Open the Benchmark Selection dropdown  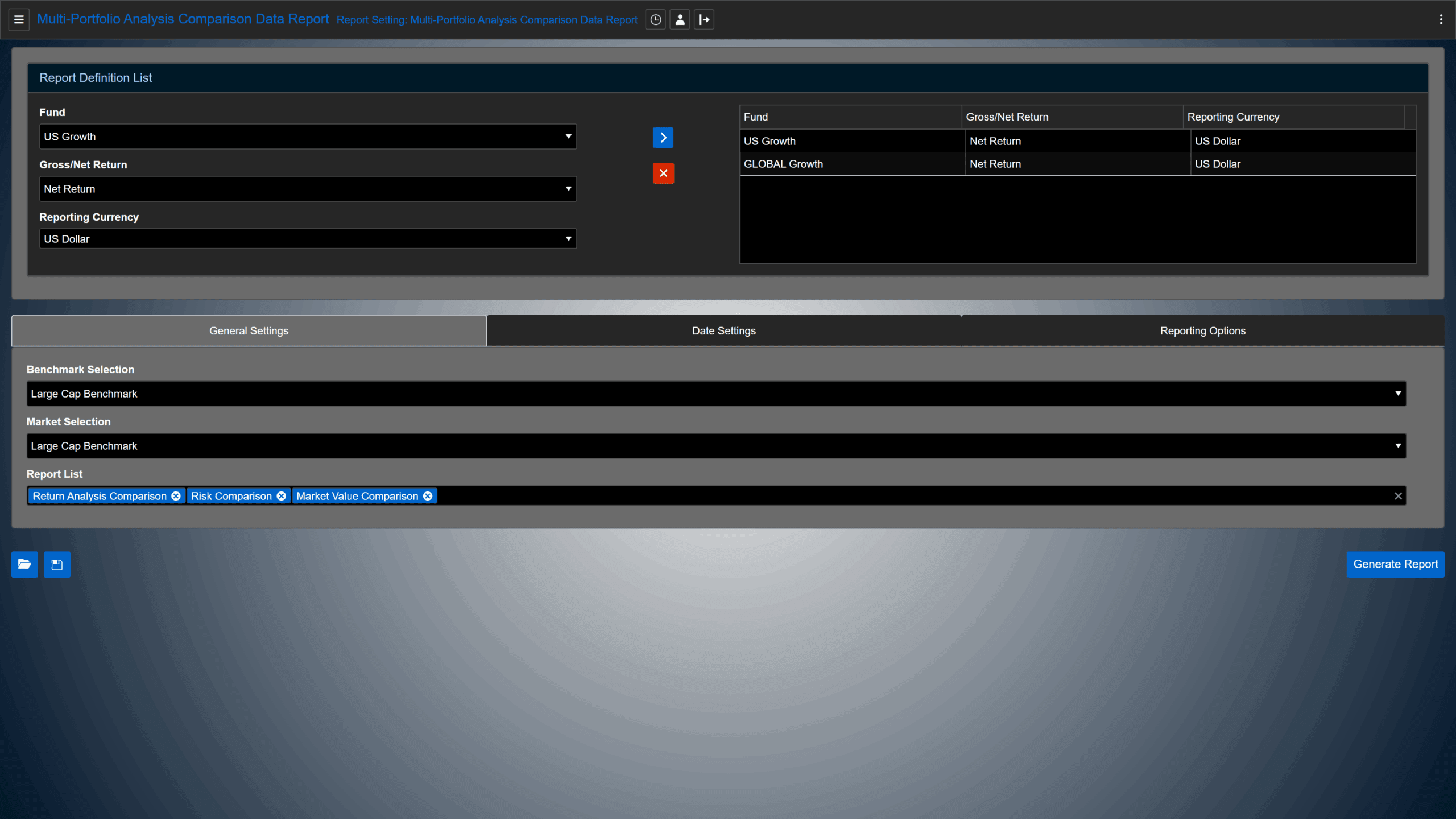(x=716, y=394)
